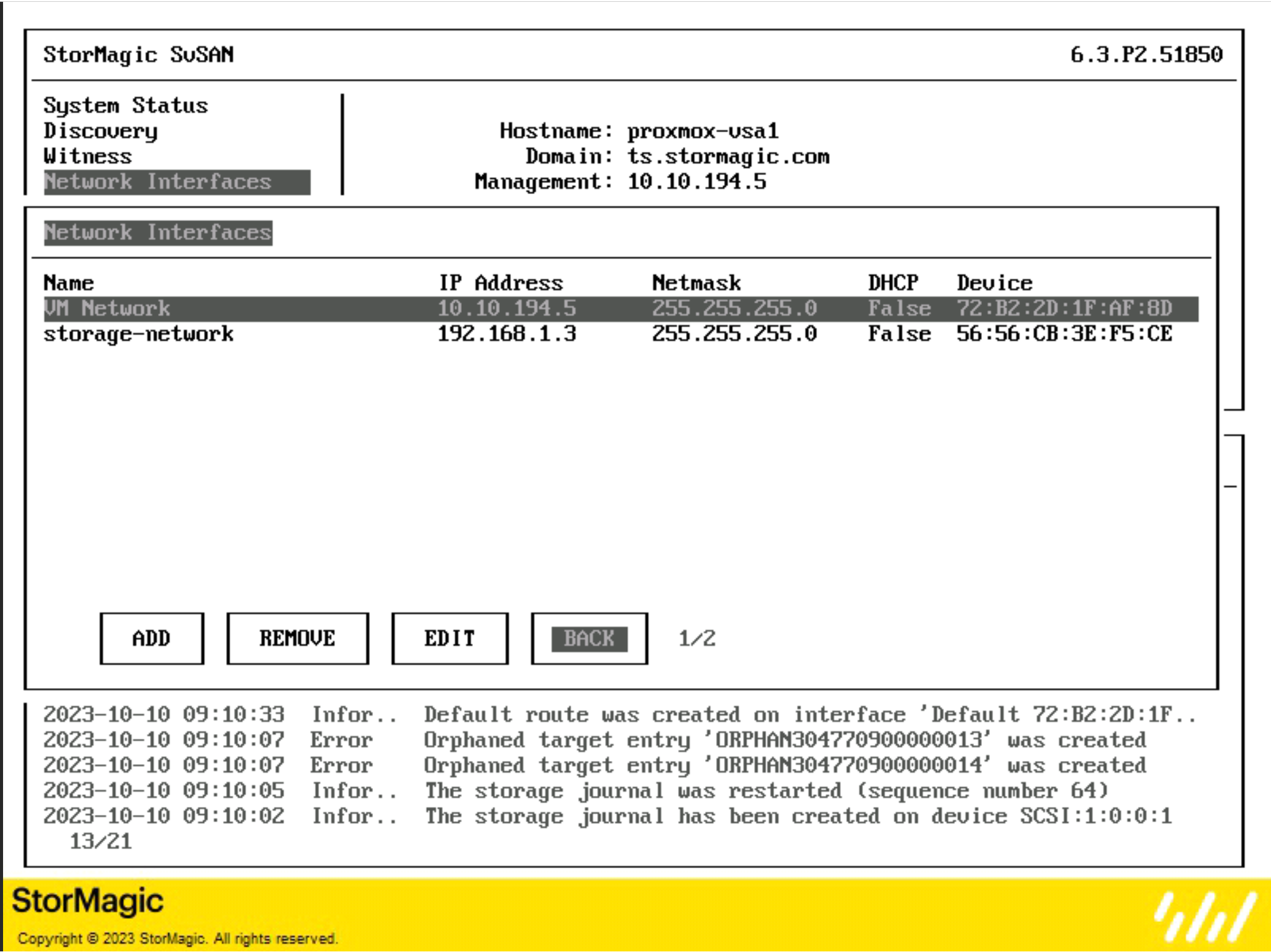This screenshot has height=952, width=1271.
Task: Click the Name column header
Action: tap(69, 283)
